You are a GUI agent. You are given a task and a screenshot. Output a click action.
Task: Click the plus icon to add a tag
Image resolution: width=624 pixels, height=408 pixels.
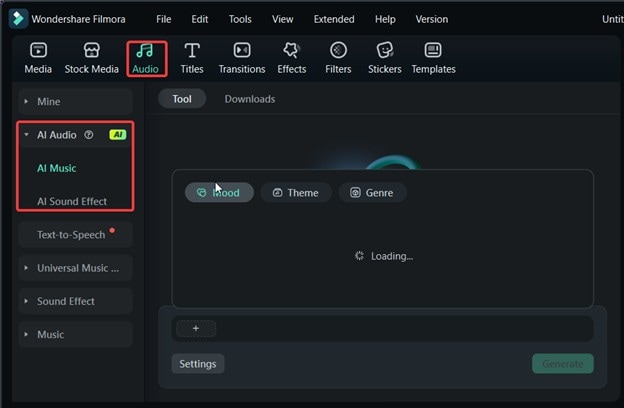[196, 328]
